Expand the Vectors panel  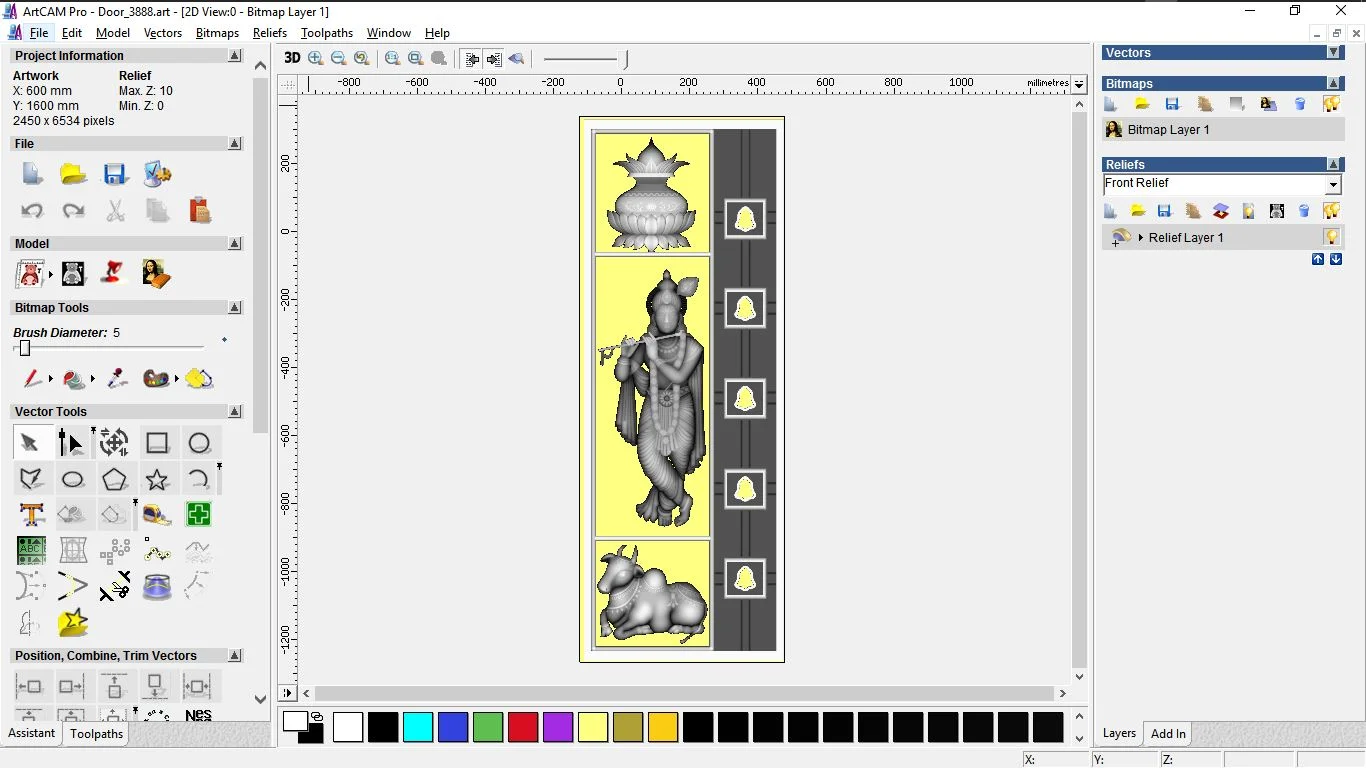pyautogui.click(x=1333, y=53)
